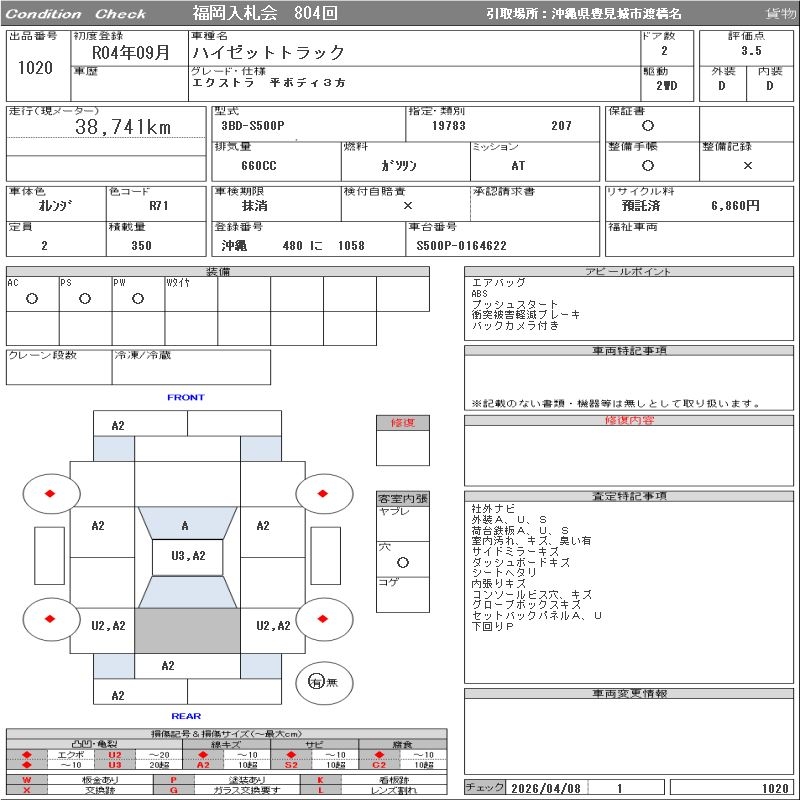The height and width of the screenshot is (800, 800).
Task: Click the color code 'R71'
Action: (159, 206)
